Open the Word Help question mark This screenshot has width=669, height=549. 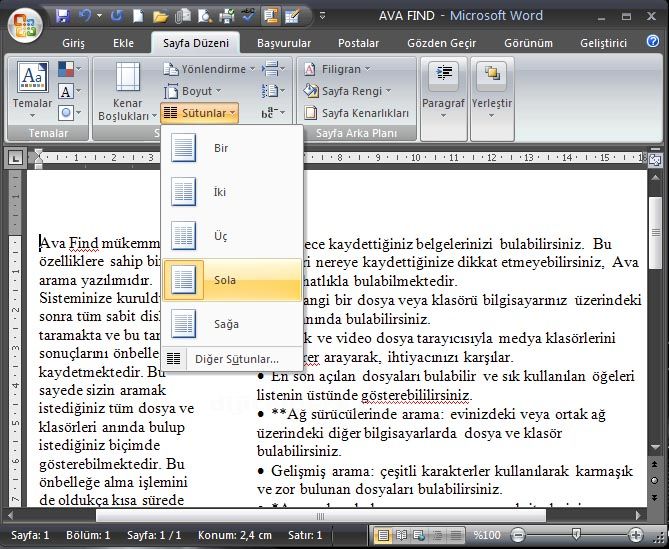click(x=653, y=41)
